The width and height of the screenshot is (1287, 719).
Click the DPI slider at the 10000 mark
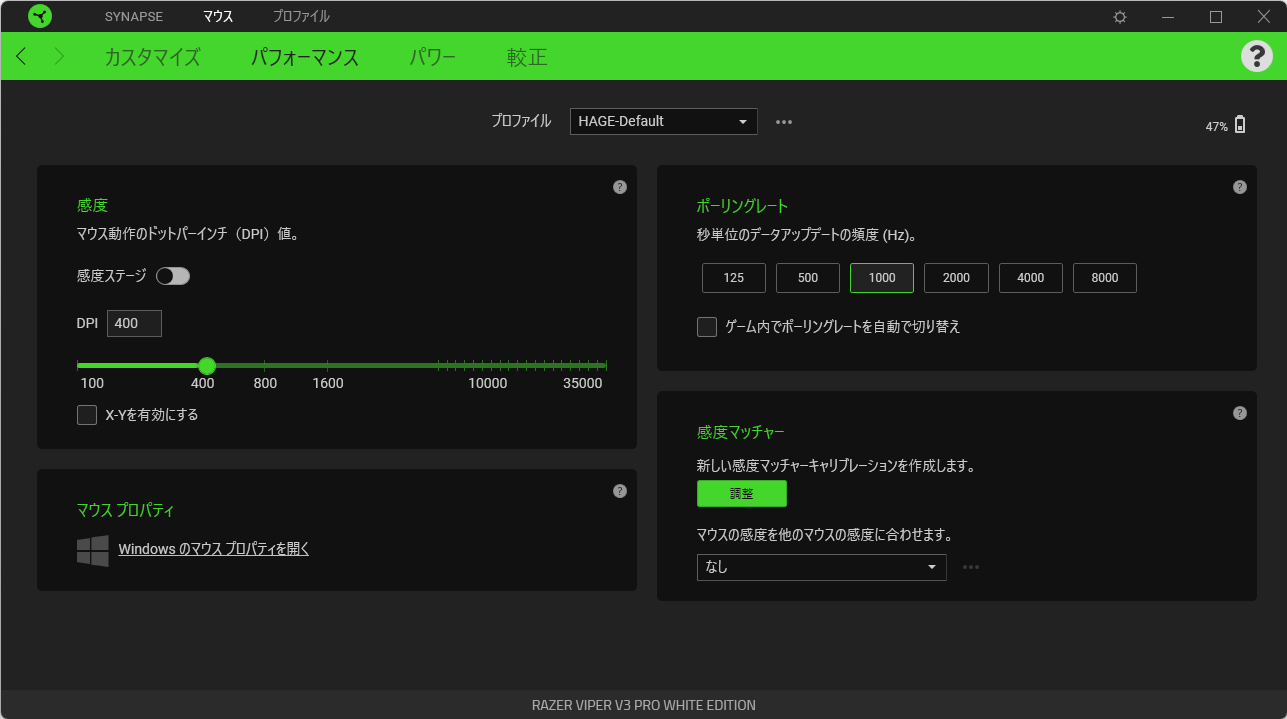[x=488, y=366]
